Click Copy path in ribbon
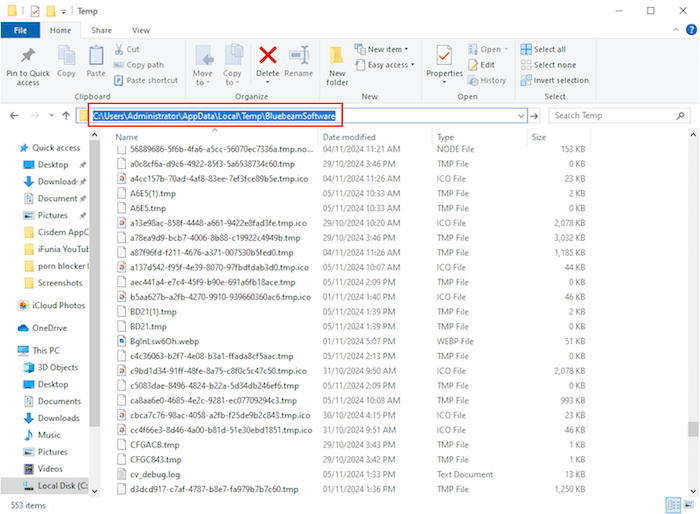The height and width of the screenshot is (514, 700). click(139, 65)
